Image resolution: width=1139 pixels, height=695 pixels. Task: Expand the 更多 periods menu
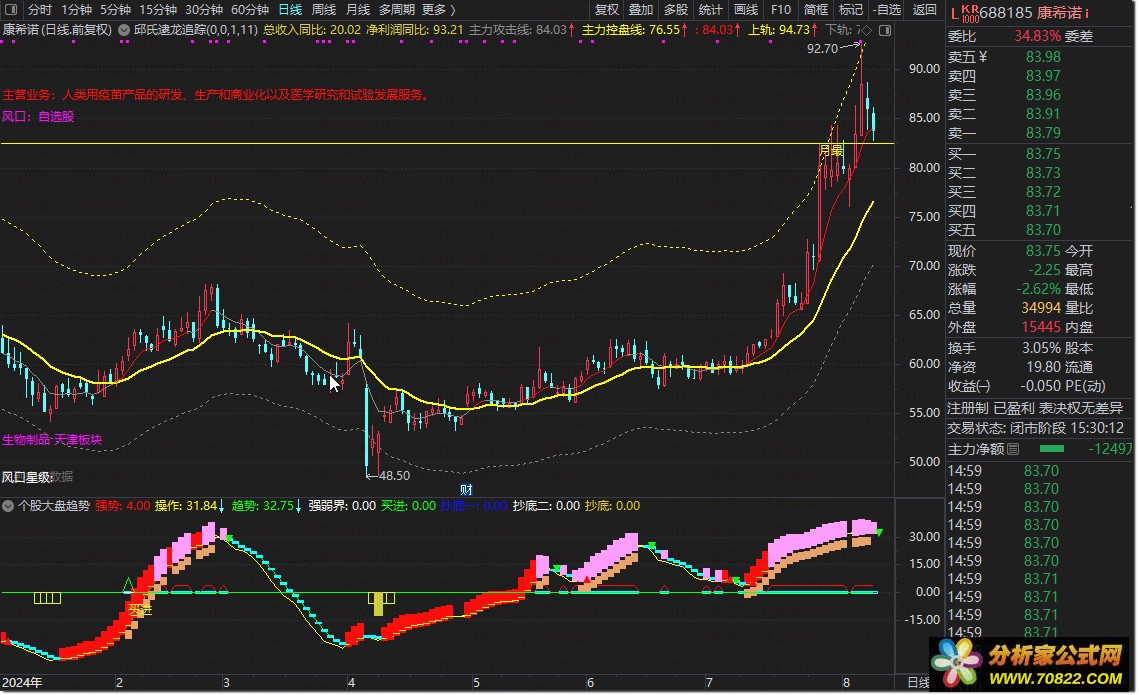pyautogui.click(x=438, y=9)
